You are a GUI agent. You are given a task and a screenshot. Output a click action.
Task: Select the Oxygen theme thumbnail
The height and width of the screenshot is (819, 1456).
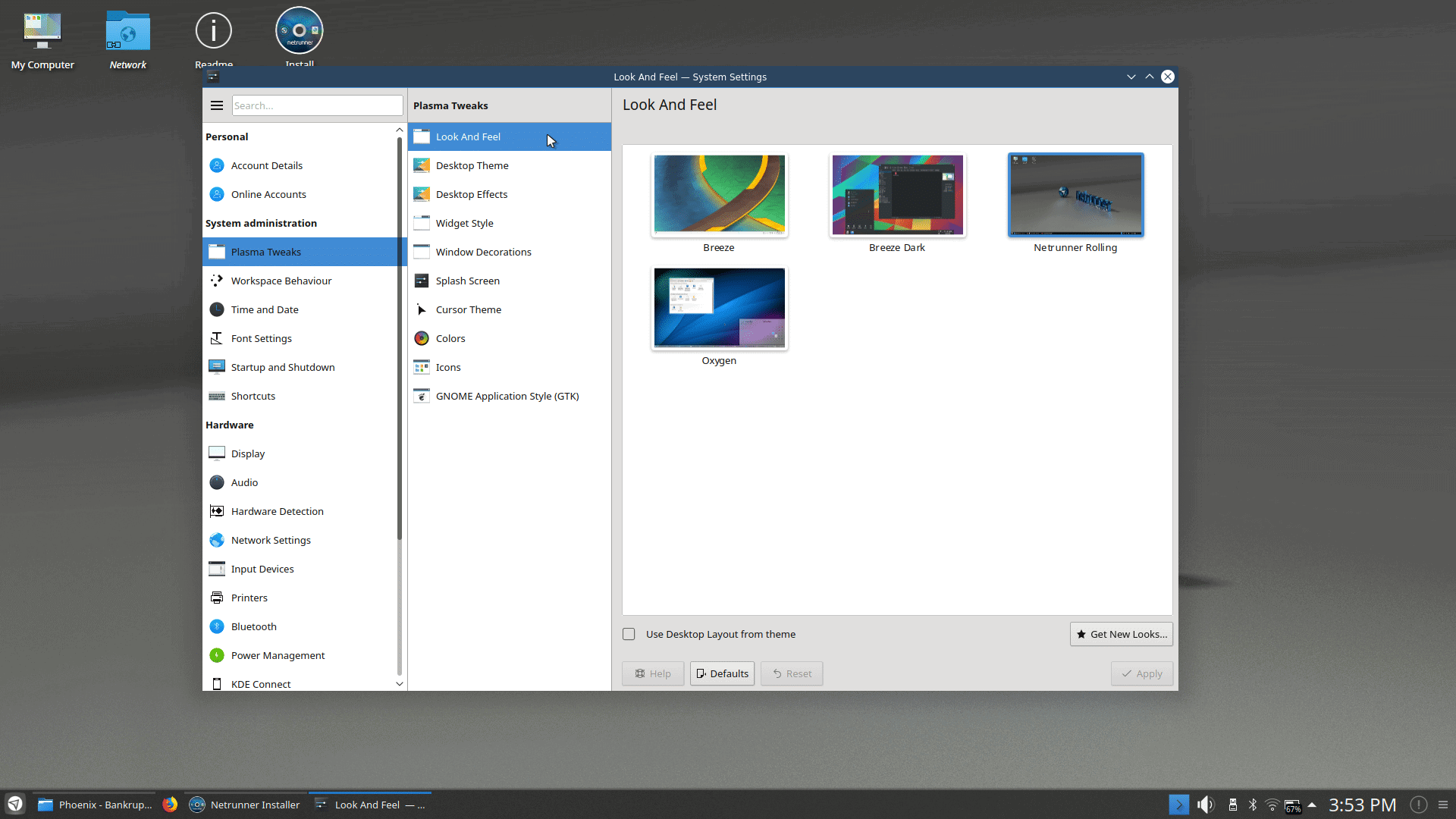(719, 308)
